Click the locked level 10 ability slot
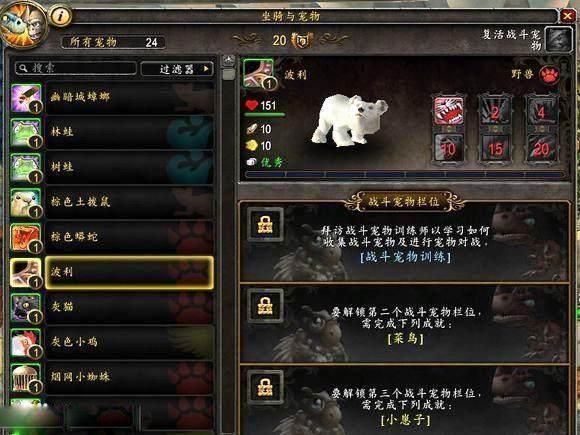Viewport: 580px width, 435px height. (x=448, y=148)
